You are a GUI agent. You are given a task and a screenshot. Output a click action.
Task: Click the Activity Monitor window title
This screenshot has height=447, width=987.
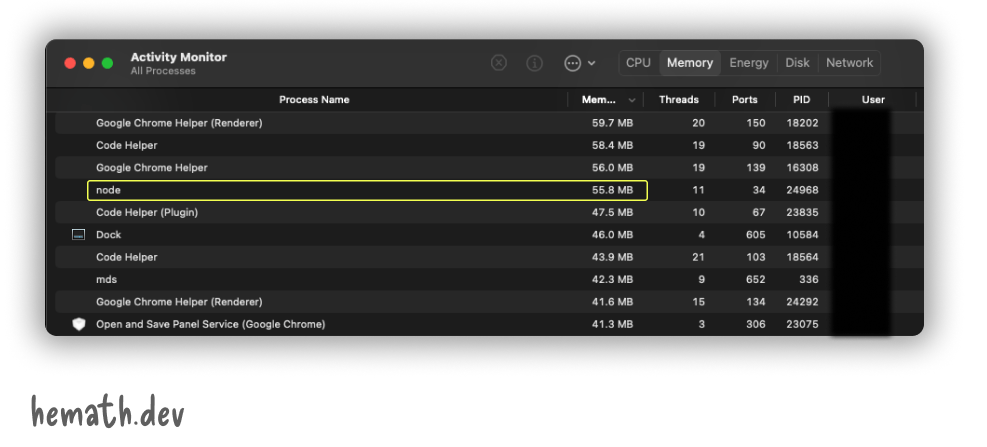tap(179, 57)
